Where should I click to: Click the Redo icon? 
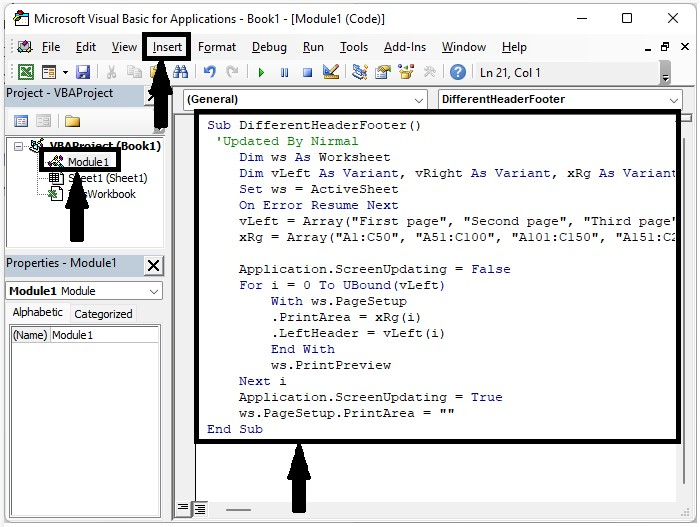coord(232,72)
